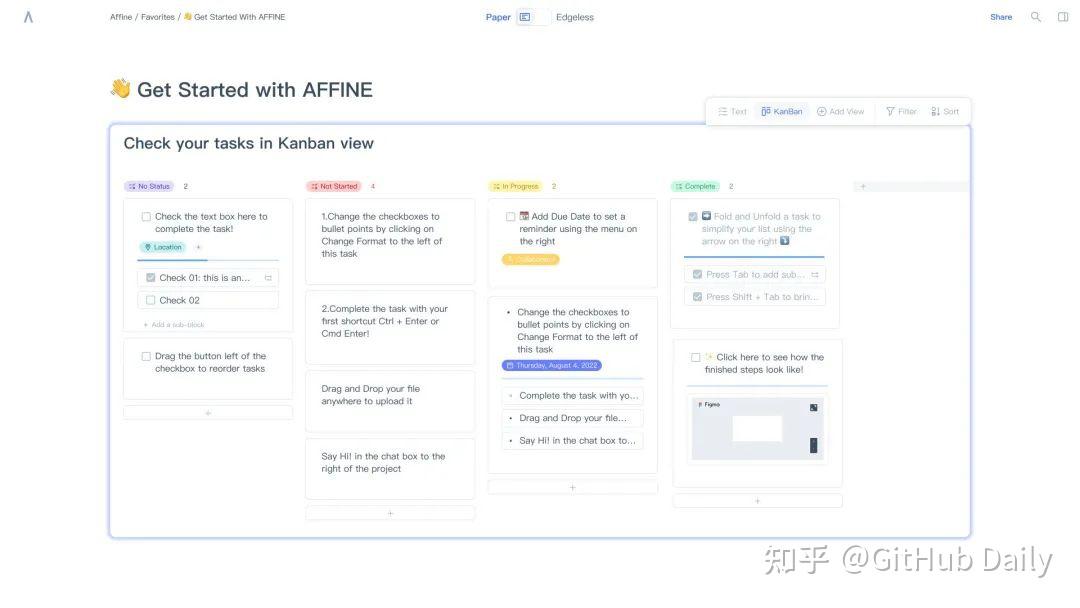Click the 'Get Started with AFFINE' page title
Viewport: 1080px width, 608px height.
point(255,90)
